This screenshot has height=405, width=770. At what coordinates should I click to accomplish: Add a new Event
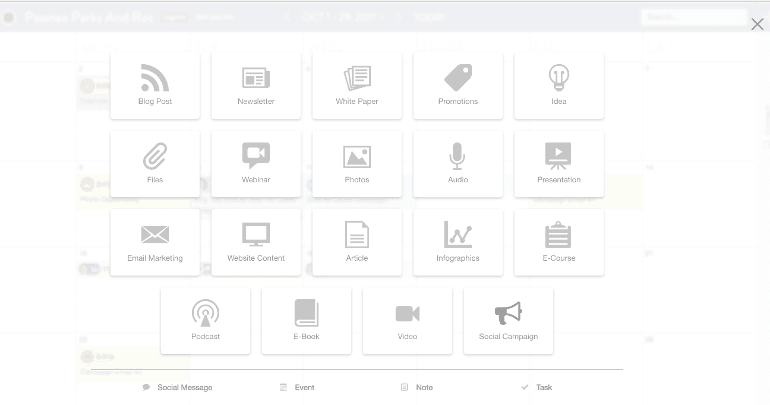[x=303, y=387]
